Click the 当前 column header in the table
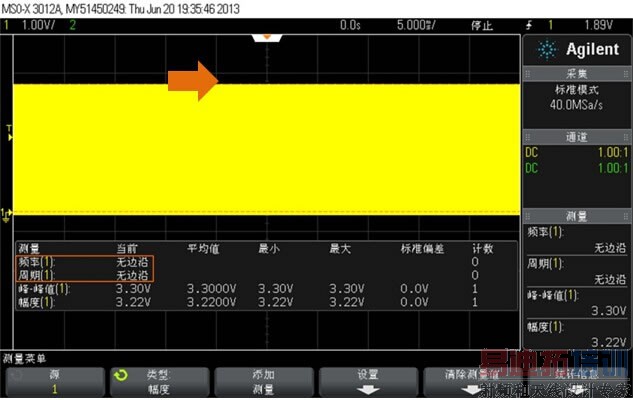 [127, 249]
